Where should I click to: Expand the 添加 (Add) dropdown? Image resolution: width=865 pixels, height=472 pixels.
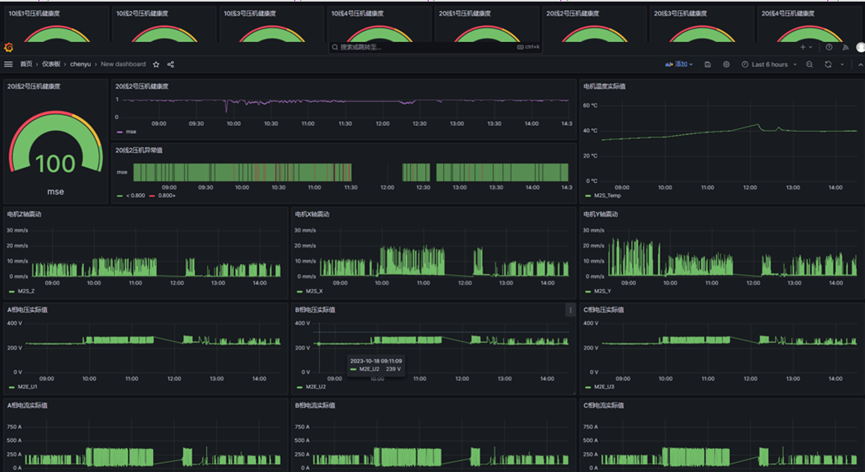pos(679,64)
